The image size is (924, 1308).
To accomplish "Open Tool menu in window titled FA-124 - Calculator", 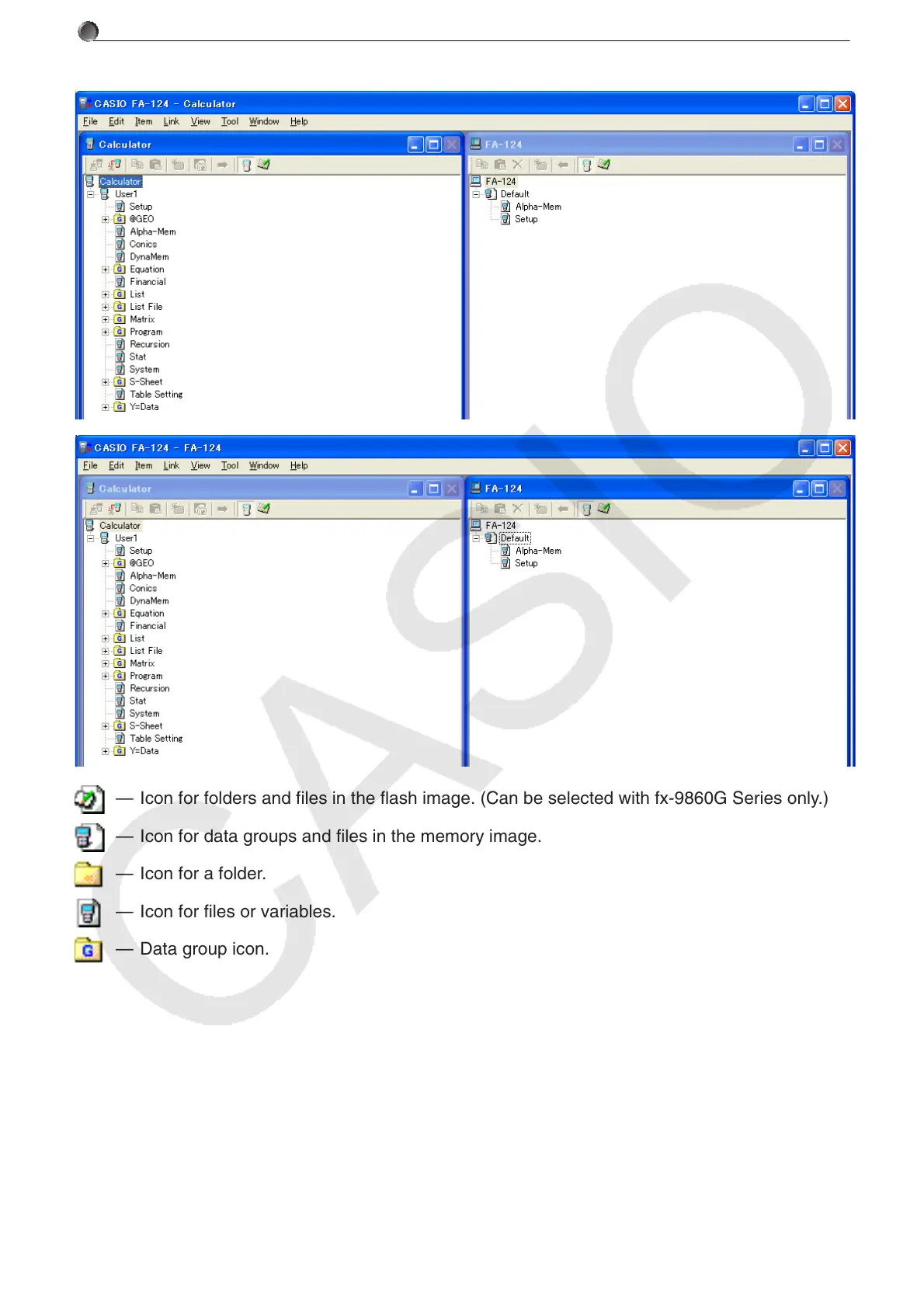I will (230, 121).
